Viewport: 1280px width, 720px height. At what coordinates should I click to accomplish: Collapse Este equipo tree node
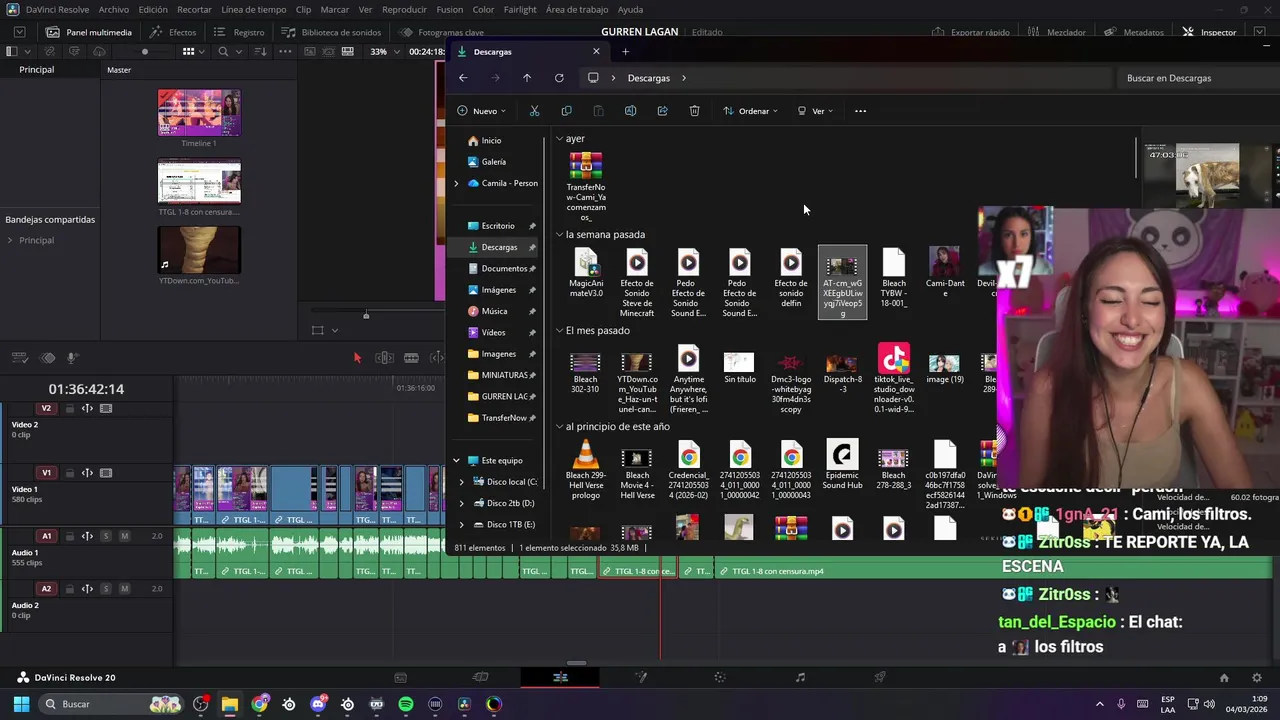tap(456, 461)
